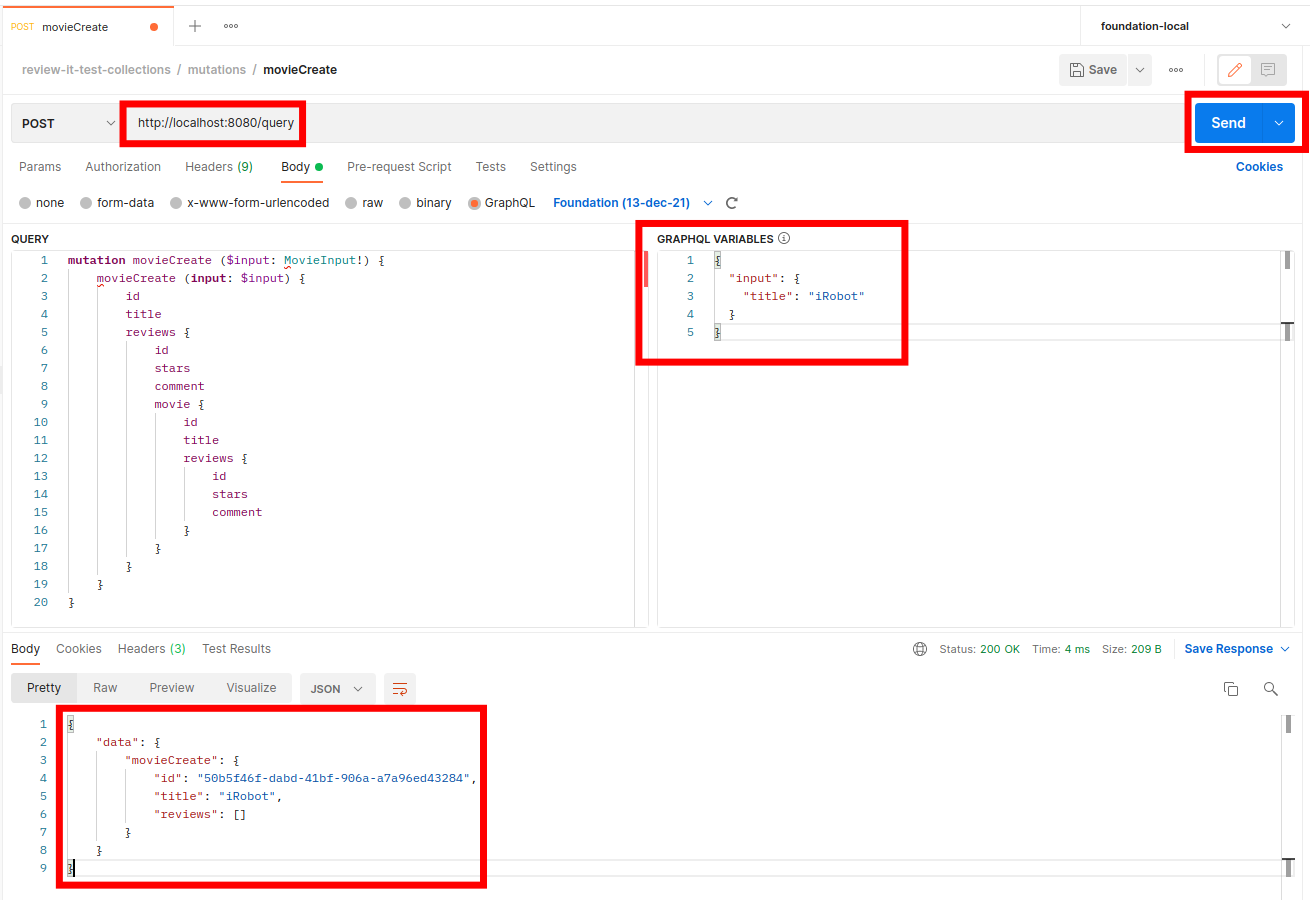1310x900 pixels.
Task: Click the pencil edit mode icon
Action: (1235, 70)
